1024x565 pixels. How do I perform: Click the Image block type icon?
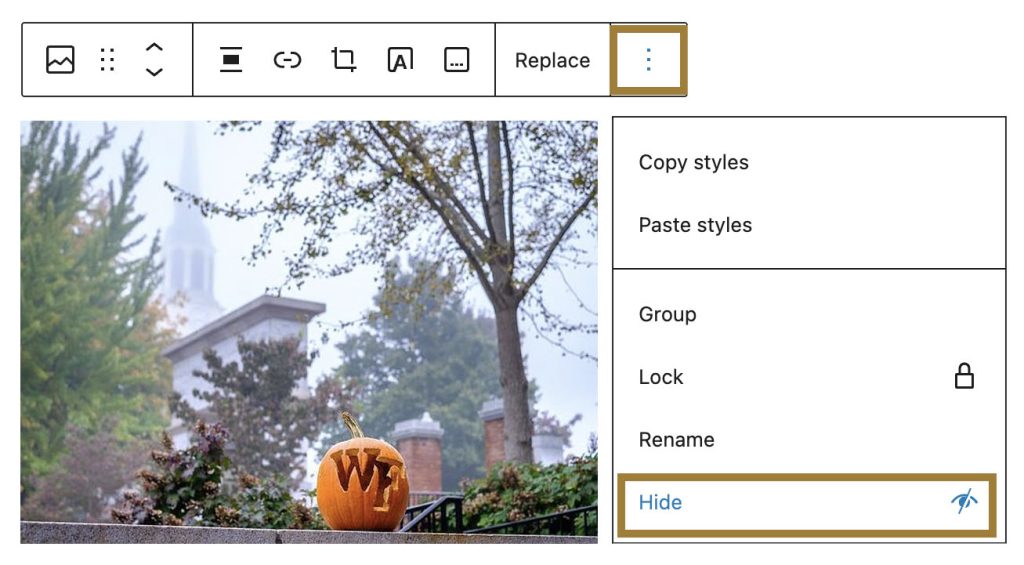[60, 60]
